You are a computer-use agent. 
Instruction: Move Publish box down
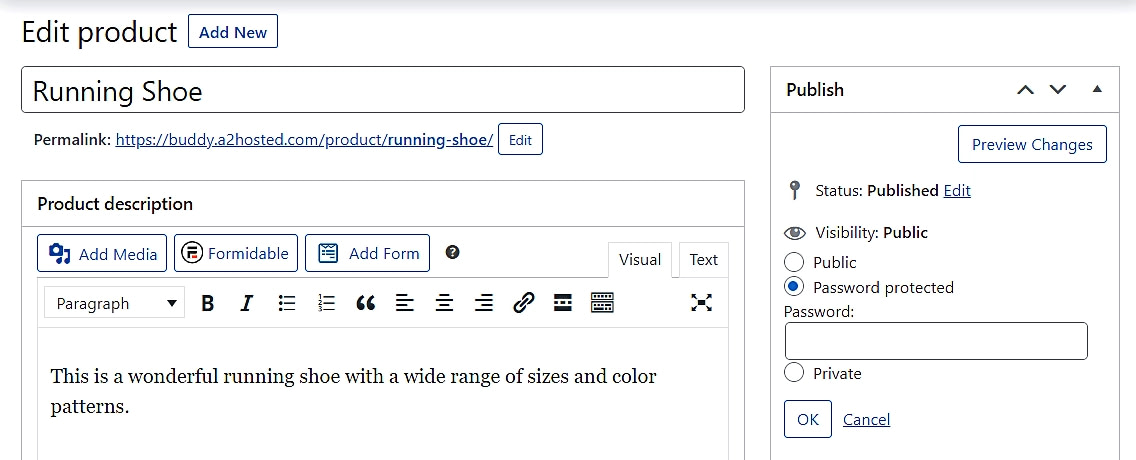tap(1058, 90)
